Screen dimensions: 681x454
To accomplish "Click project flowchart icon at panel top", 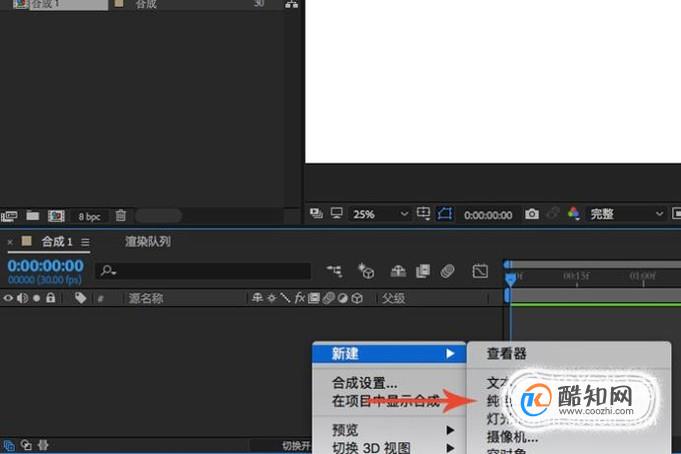I will (x=291, y=4).
